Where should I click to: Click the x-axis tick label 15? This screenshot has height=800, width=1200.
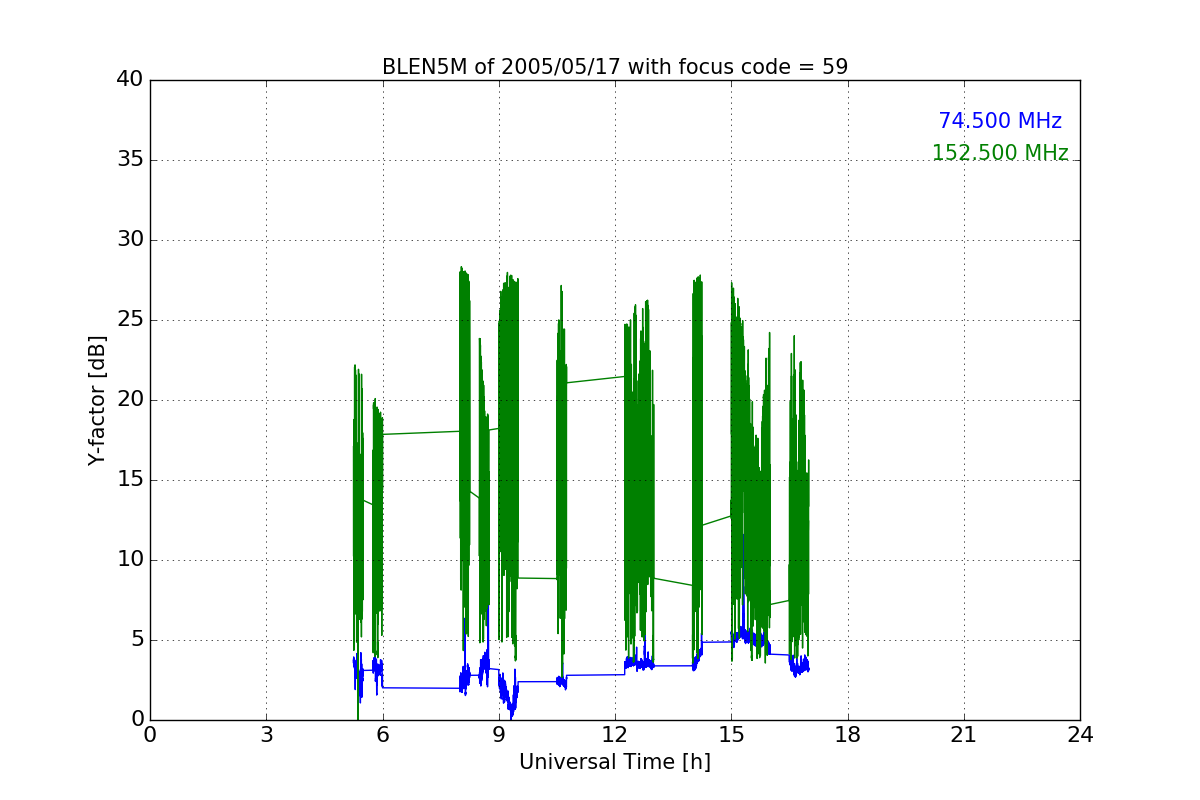pos(731,735)
